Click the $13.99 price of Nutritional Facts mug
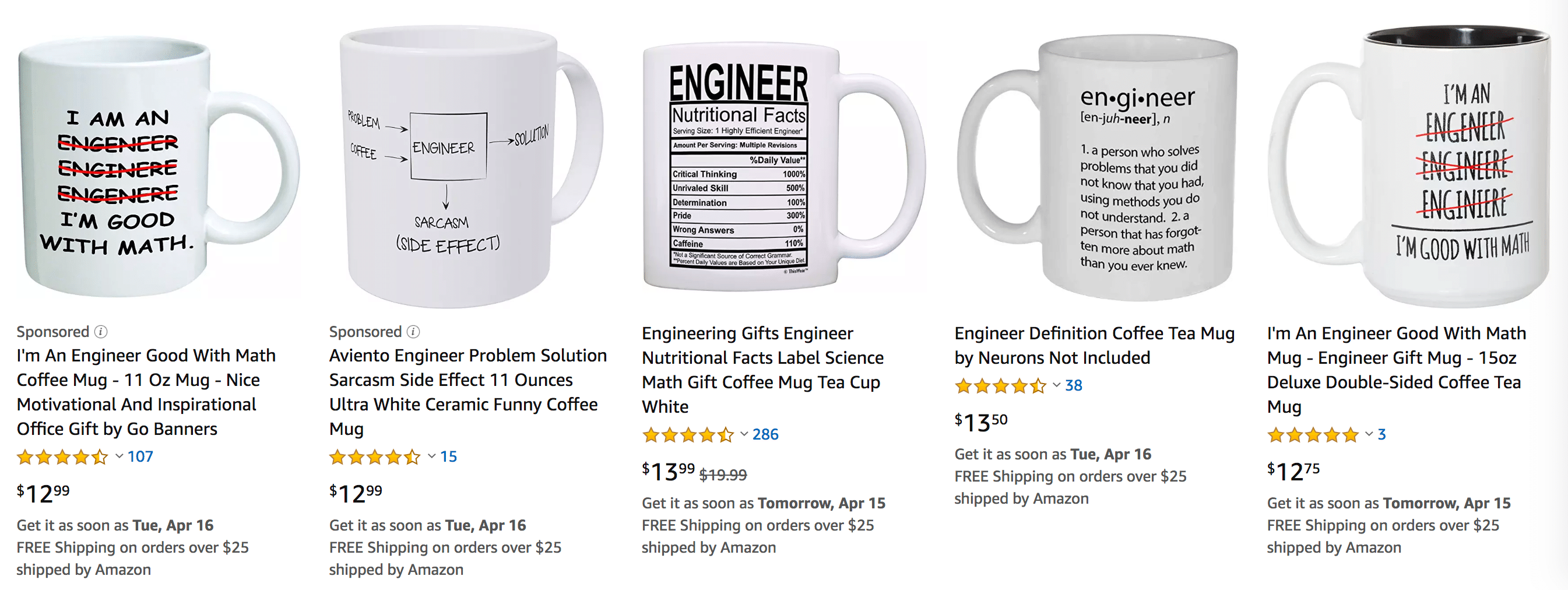The width and height of the screenshot is (1568, 590). click(x=668, y=471)
